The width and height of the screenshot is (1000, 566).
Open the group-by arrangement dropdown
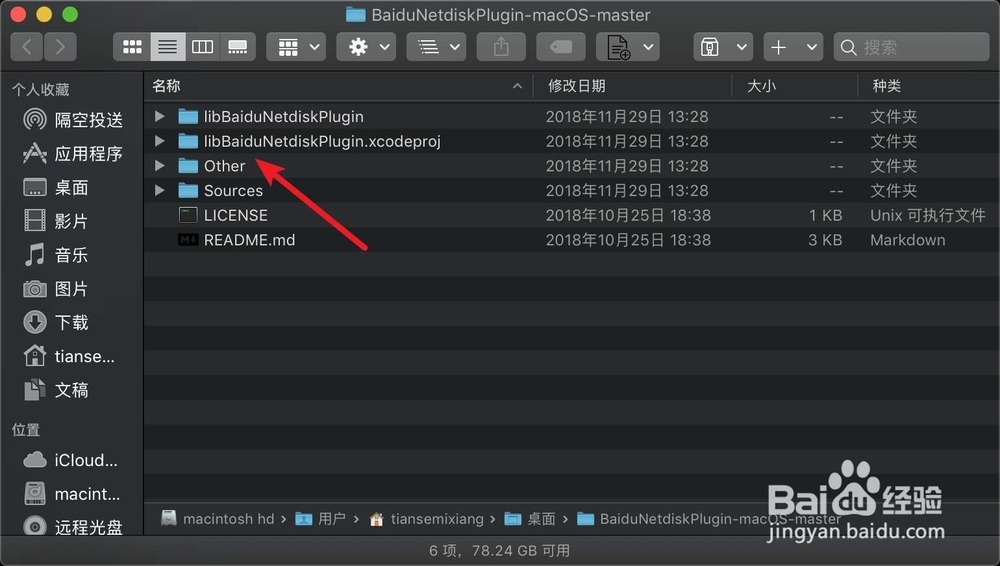(297, 47)
